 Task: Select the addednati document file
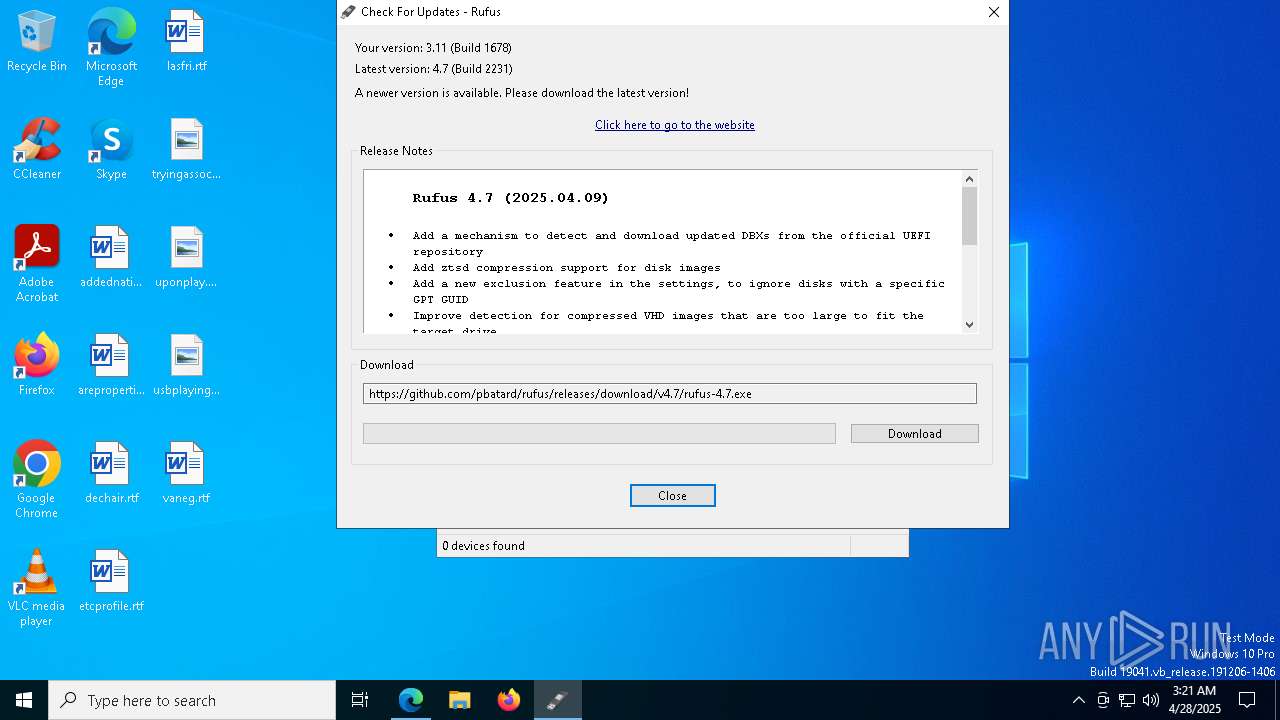click(x=111, y=258)
